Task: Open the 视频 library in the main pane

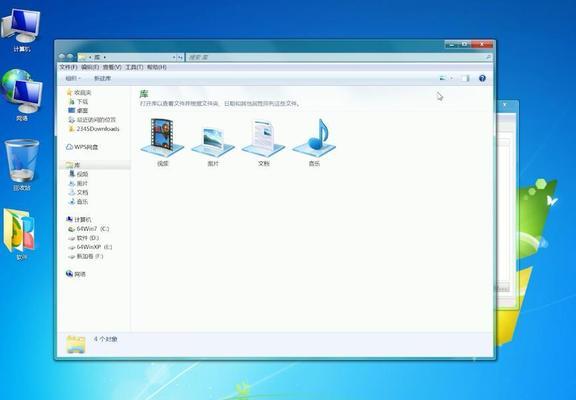Action: pos(162,142)
